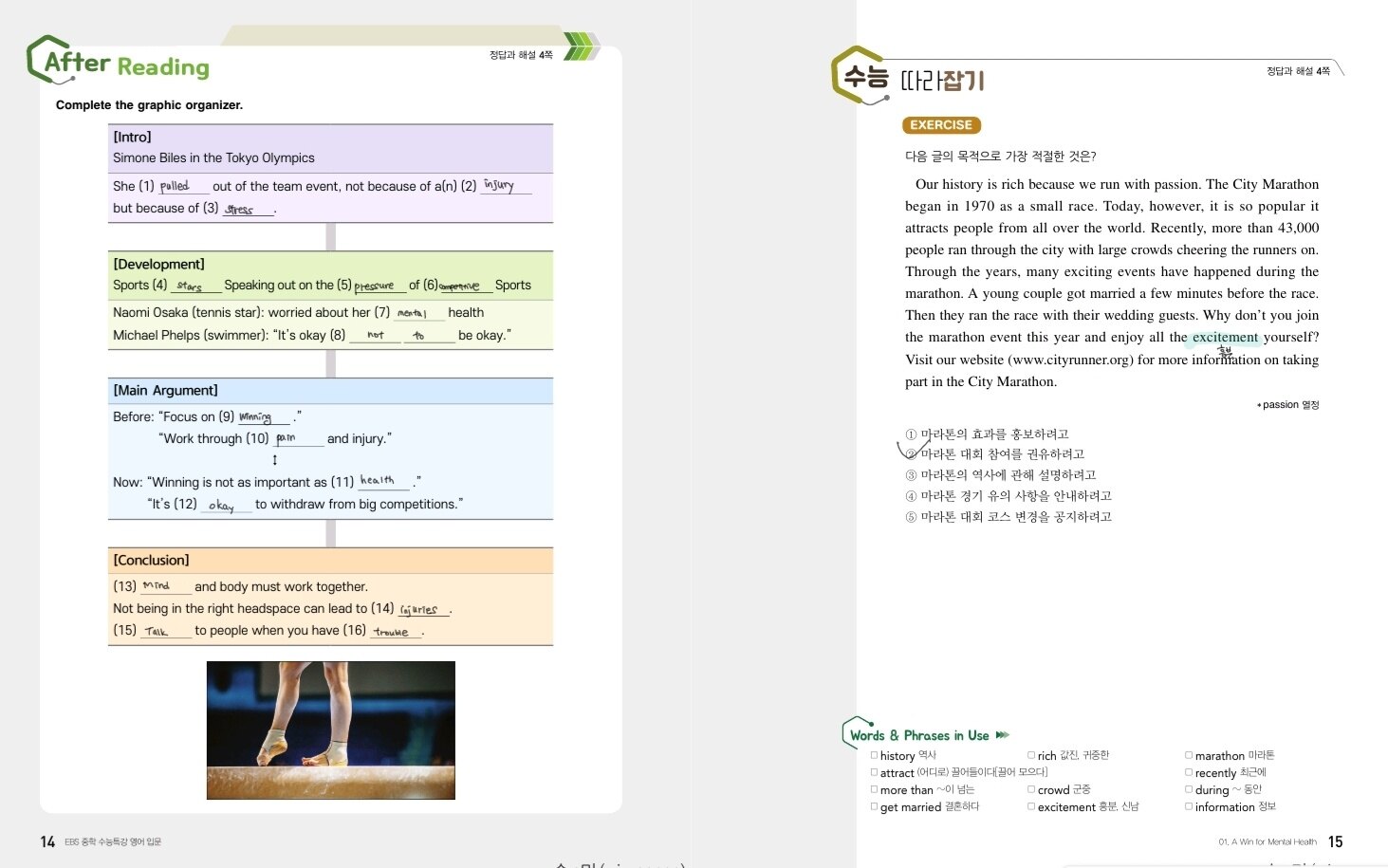Image resolution: width=1388 pixels, height=868 pixels.
Task: Choose answer ⑤ 마라톤 대회 코스 변경을 공지하려고
Action: click(x=1008, y=517)
